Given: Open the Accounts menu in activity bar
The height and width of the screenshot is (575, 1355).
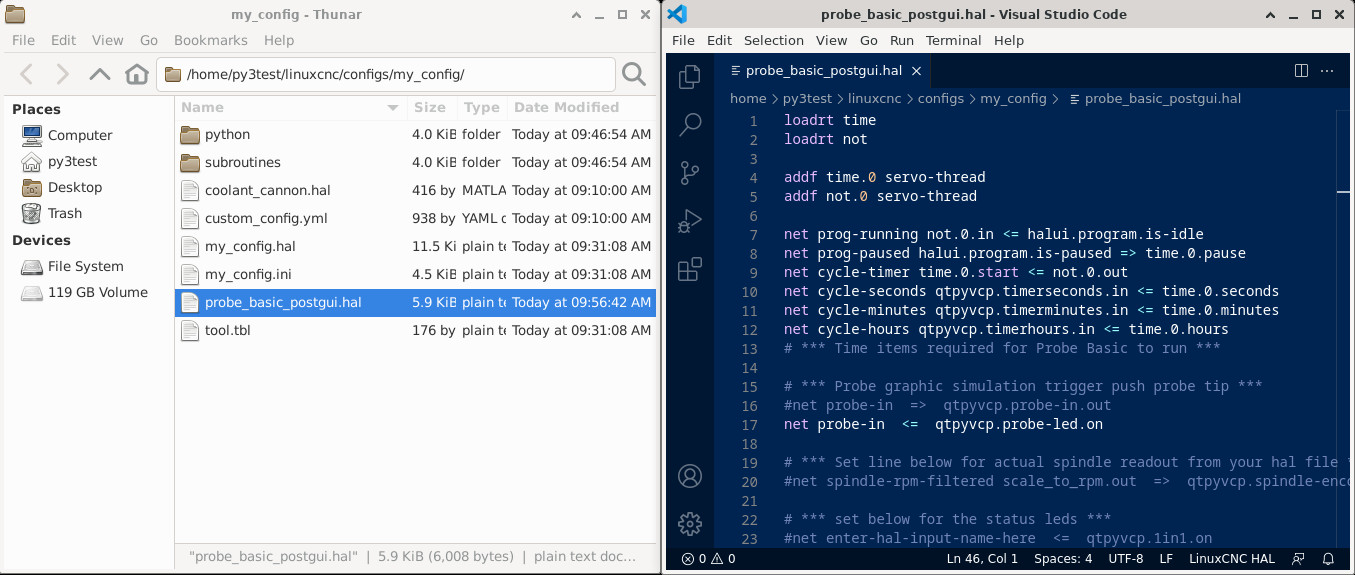Looking at the screenshot, I should click(x=690, y=476).
